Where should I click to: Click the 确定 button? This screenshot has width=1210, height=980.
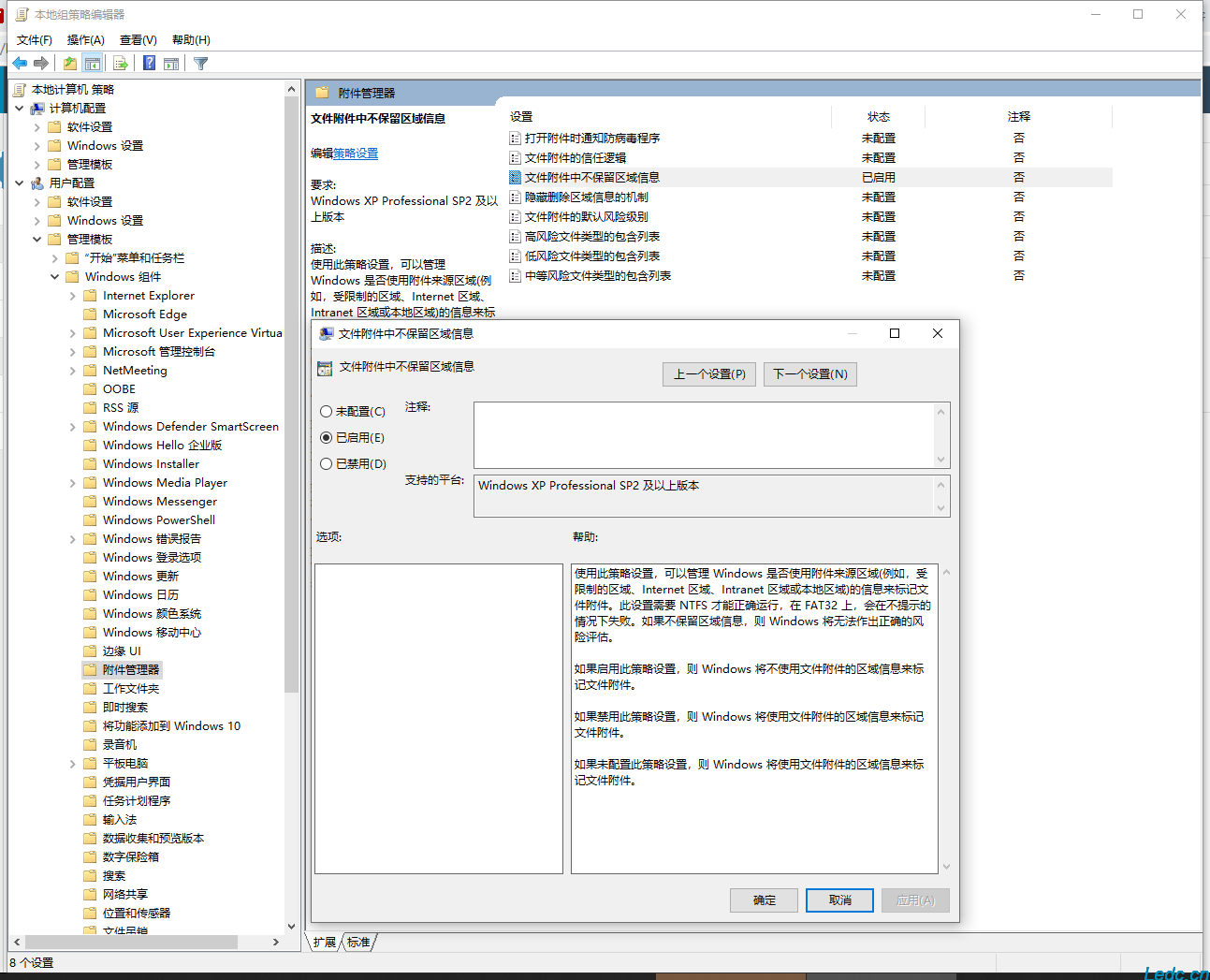point(765,900)
